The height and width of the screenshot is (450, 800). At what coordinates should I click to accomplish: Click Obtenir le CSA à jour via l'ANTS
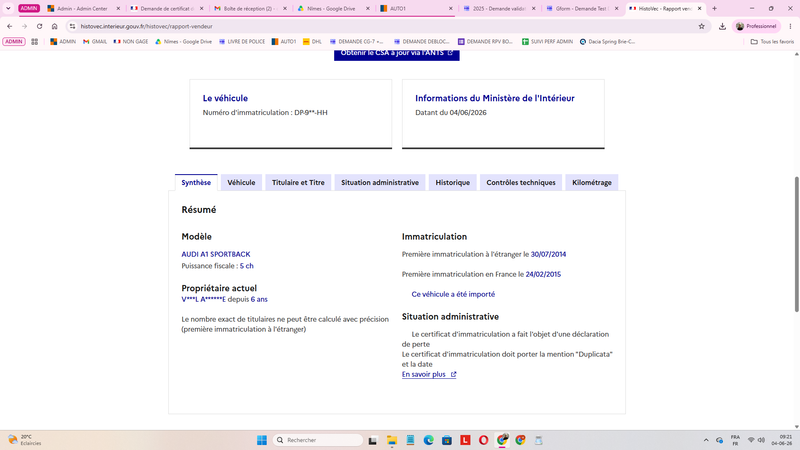point(396,54)
